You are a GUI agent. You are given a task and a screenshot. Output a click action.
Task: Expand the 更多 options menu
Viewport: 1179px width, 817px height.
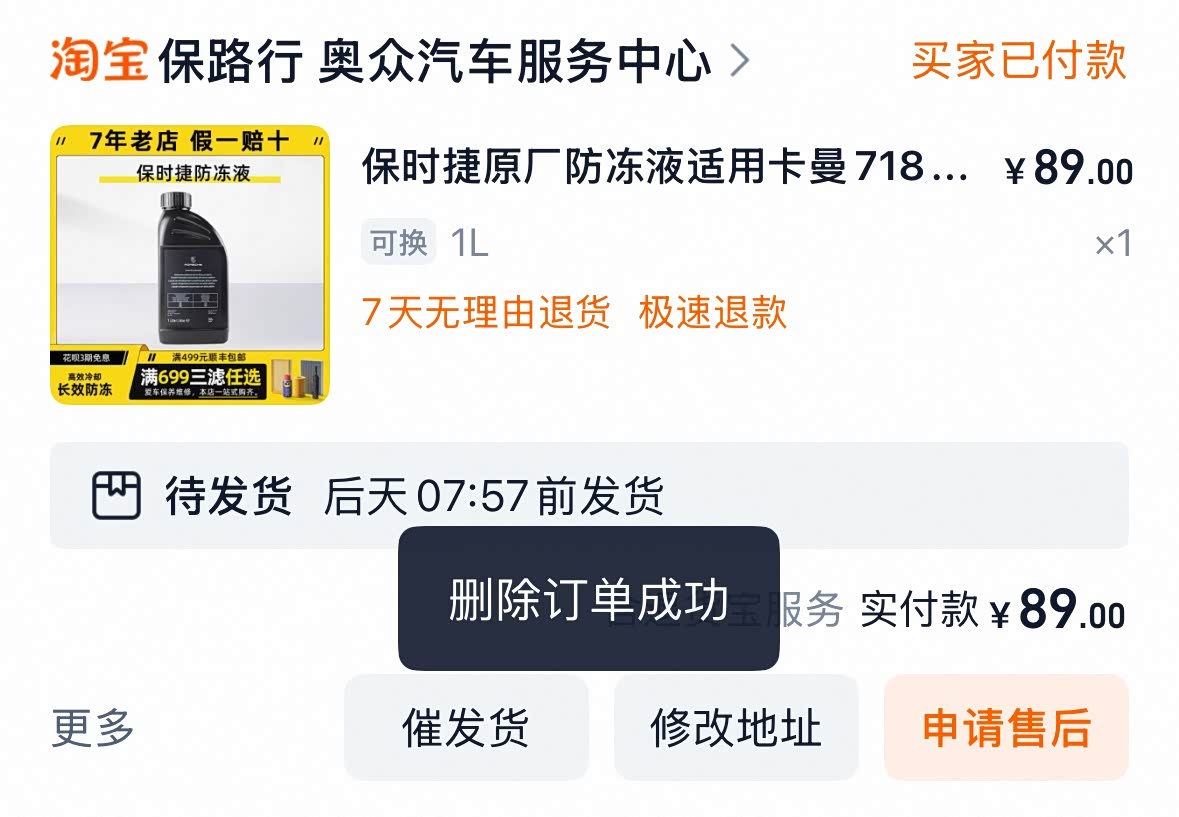click(x=92, y=728)
